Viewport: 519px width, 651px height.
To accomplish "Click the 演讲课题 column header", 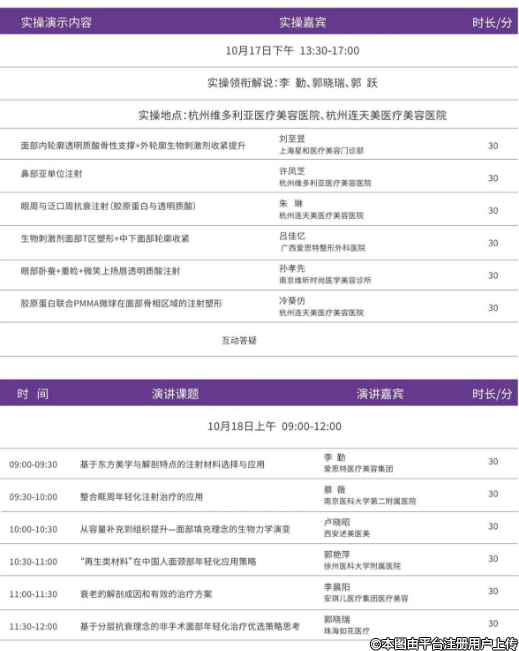I will (x=175, y=394).
